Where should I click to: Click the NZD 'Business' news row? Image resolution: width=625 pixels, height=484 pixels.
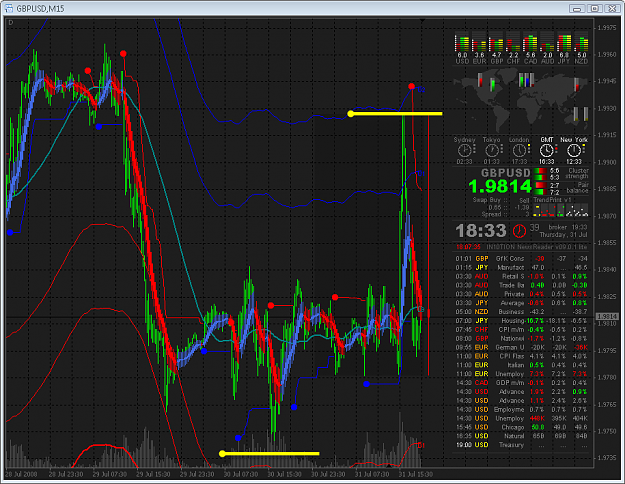coord(521,312)
